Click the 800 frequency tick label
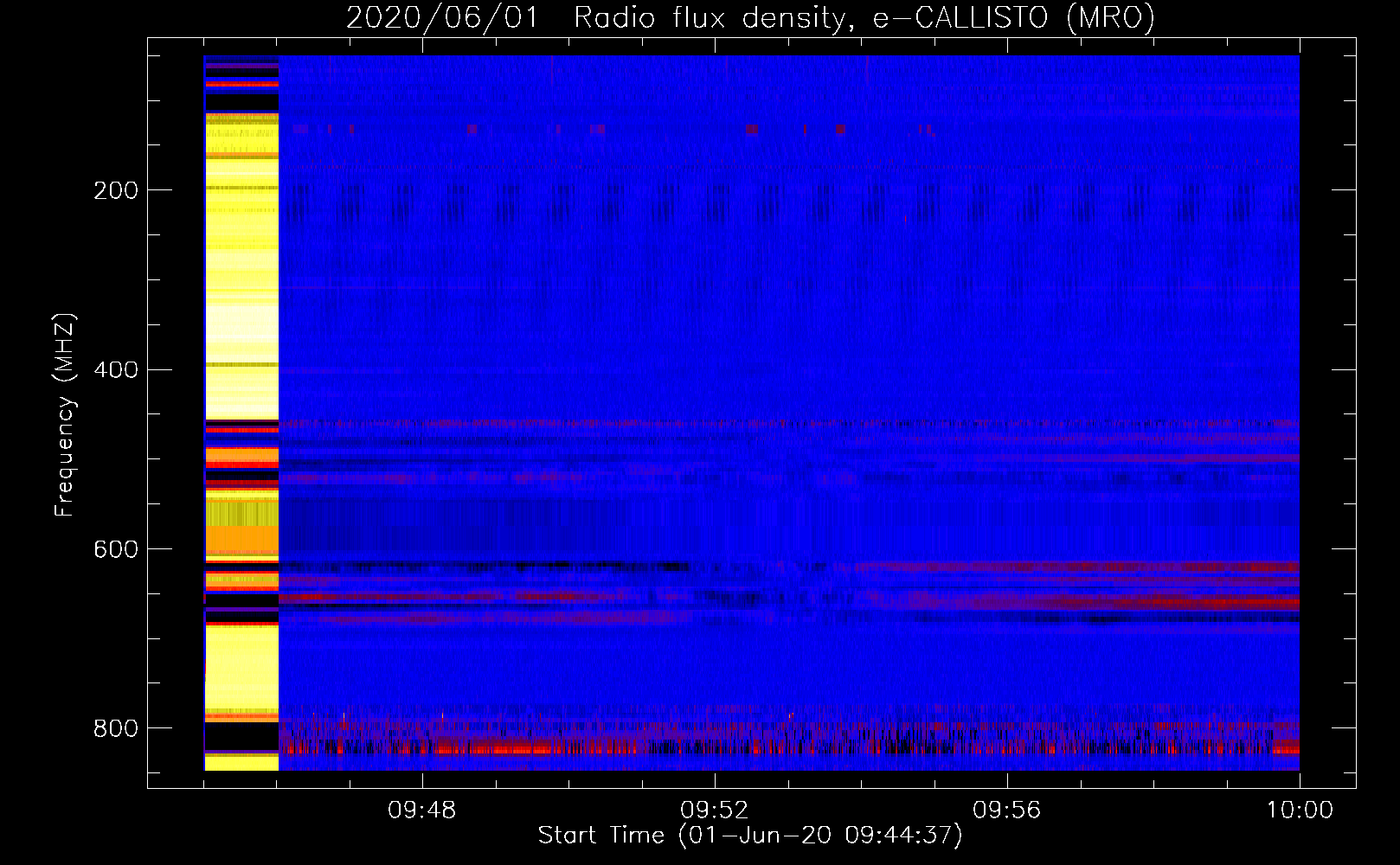The image size is (1400, 865). click(x=115, y=728)
